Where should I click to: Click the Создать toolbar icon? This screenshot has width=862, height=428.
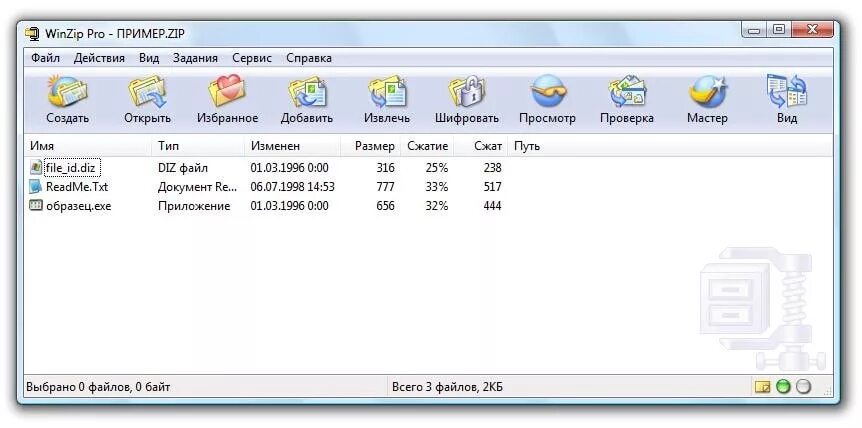tap(67, 91)
